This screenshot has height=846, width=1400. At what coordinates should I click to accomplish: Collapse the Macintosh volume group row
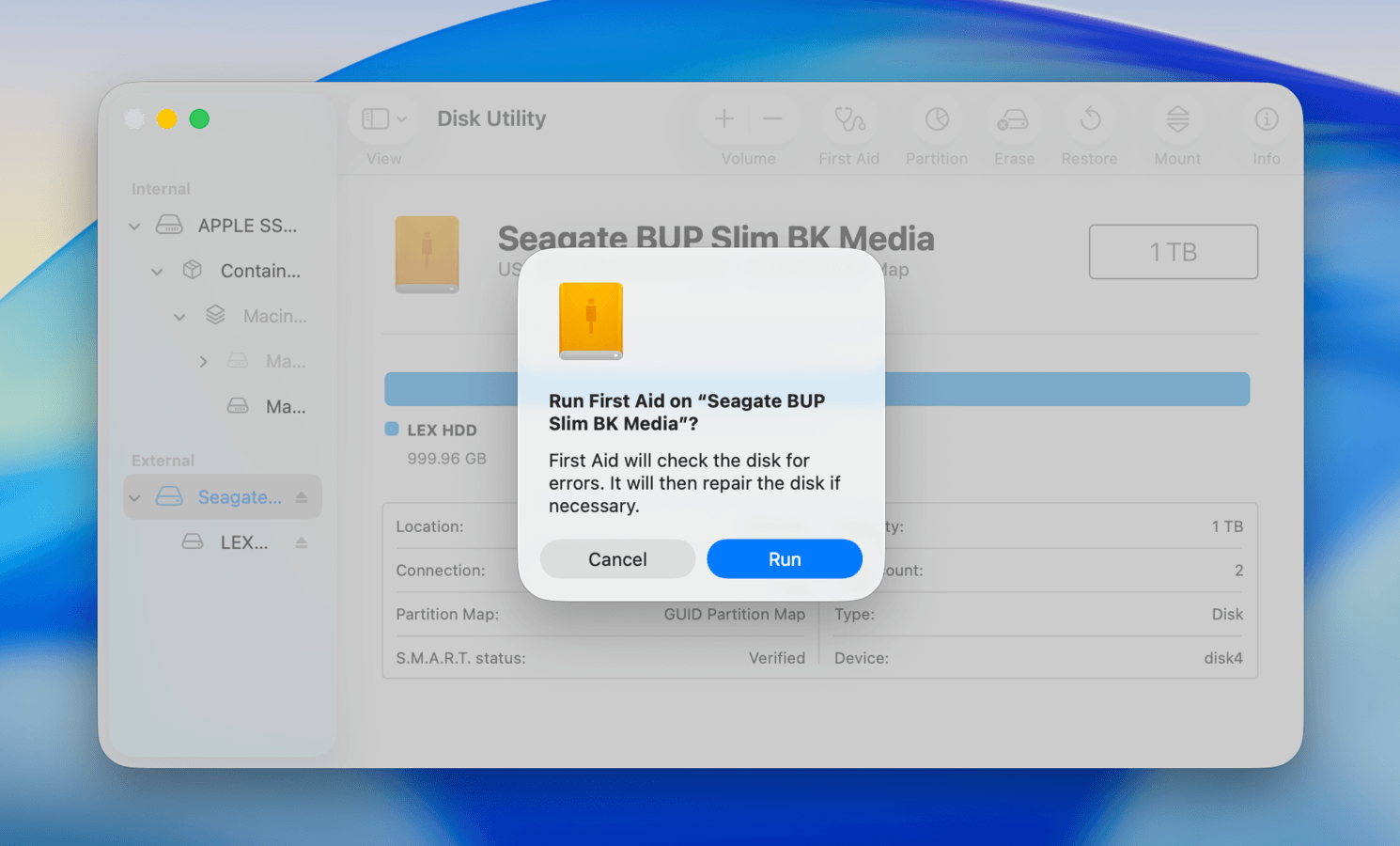tap(179, 317)
